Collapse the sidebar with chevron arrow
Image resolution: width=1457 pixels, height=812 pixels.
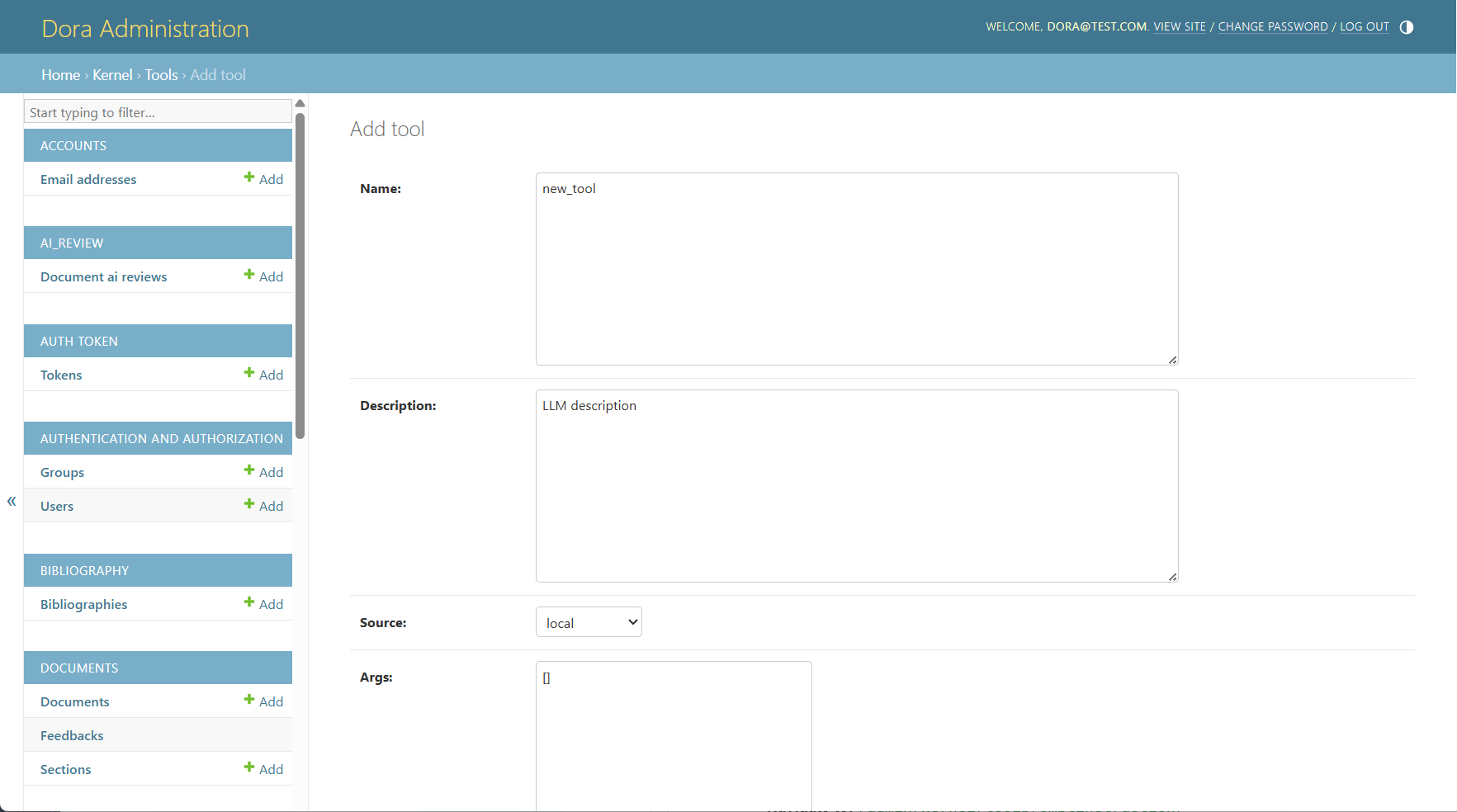[12, 501]
